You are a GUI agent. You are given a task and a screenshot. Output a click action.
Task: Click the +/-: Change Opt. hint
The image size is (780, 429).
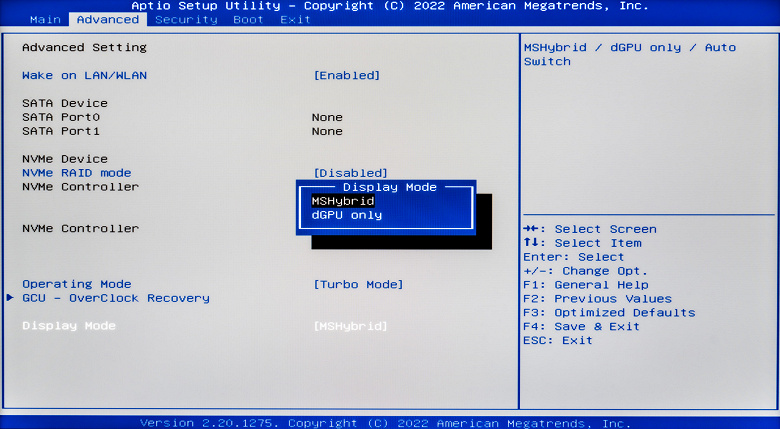coord(585,271)
